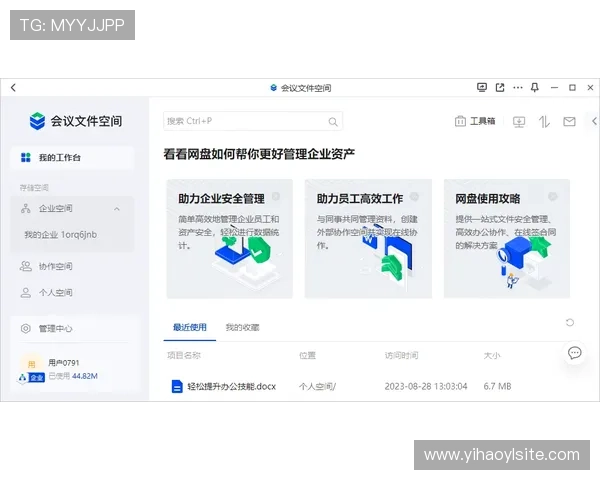Click the 个人空间/ location cell
Viewport: 600px width, 480px height.
tap(317, 387)
